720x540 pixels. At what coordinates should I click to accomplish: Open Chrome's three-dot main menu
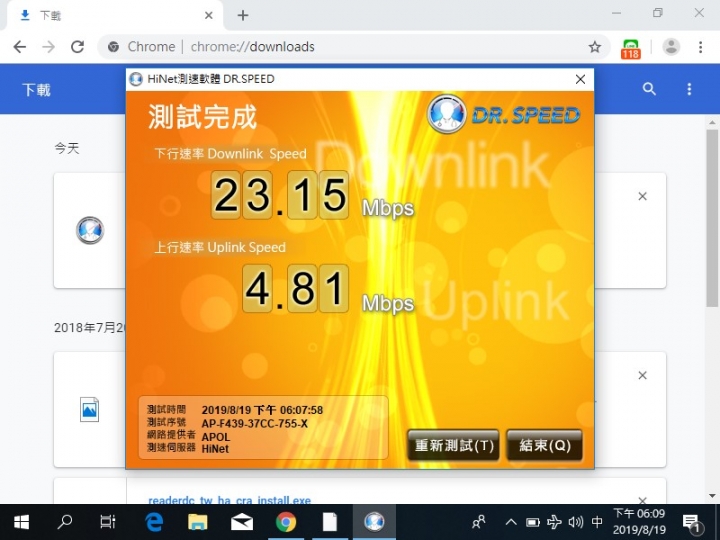(700, 47)
